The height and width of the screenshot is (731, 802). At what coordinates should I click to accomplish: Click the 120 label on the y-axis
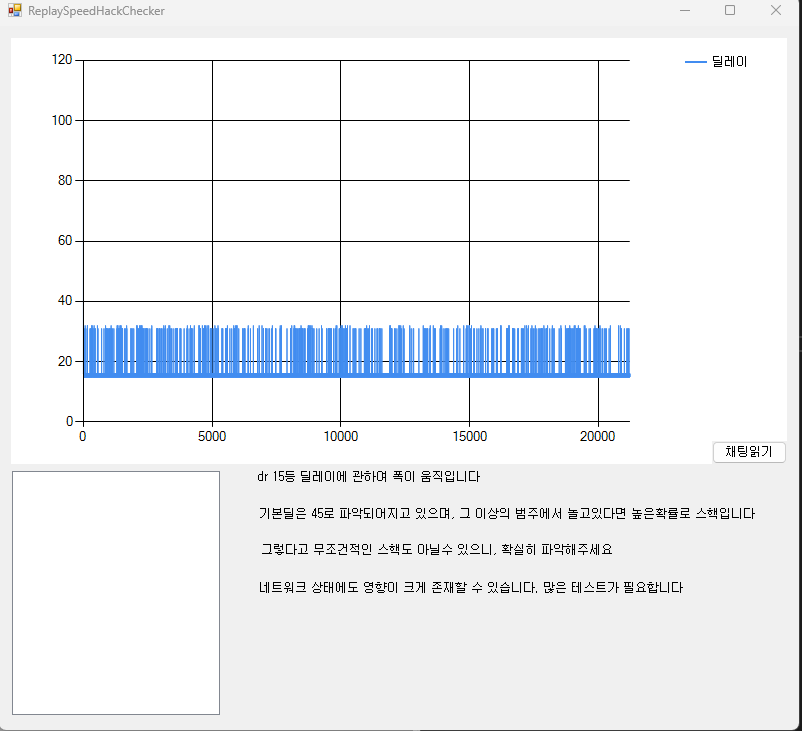tap(62, 60)
